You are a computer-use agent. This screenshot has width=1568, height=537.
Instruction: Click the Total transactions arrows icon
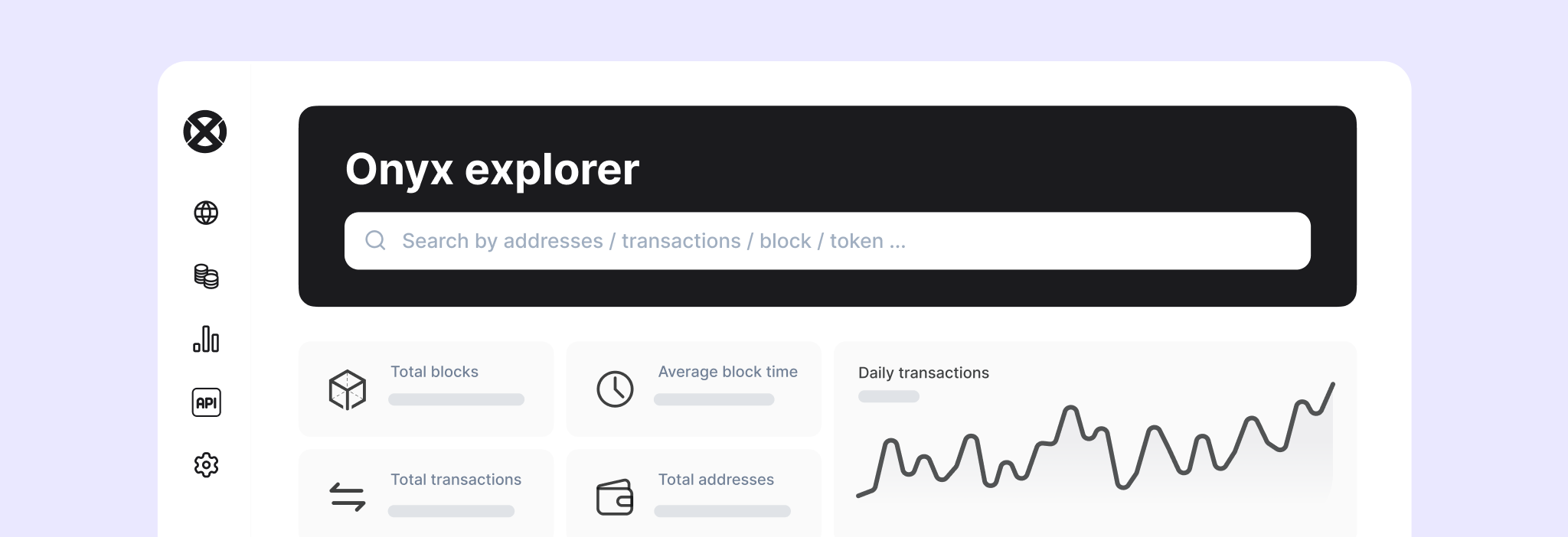[x=348, y=496]
